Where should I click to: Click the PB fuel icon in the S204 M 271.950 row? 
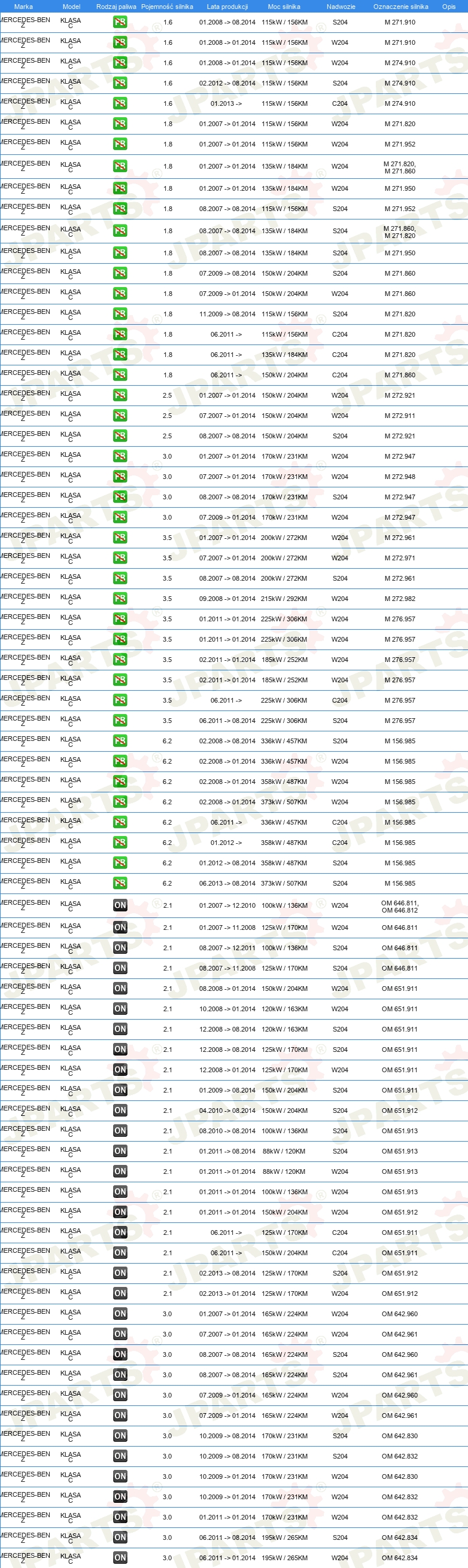tap(120, 253)
